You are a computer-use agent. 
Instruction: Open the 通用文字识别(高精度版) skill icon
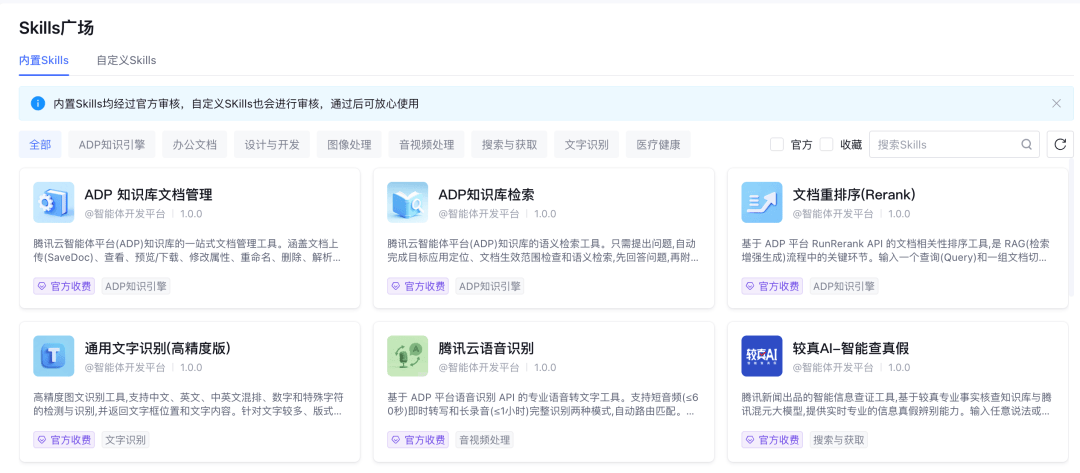(x=54, y=356)
